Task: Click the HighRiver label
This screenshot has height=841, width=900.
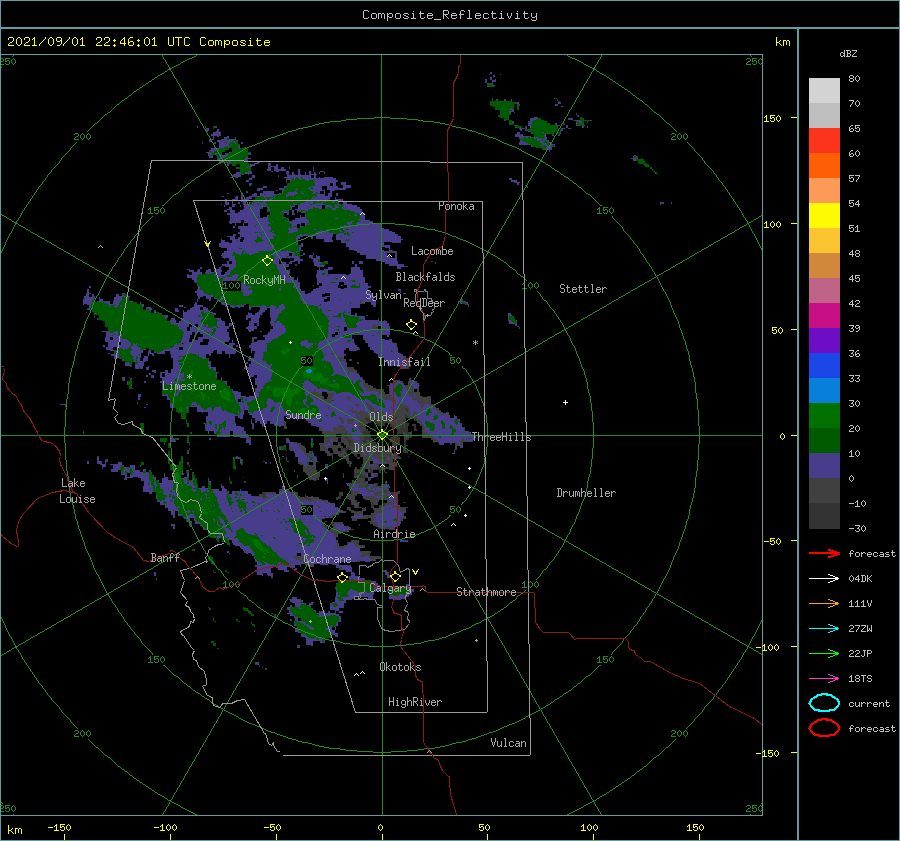Action: tap(415, 702)
